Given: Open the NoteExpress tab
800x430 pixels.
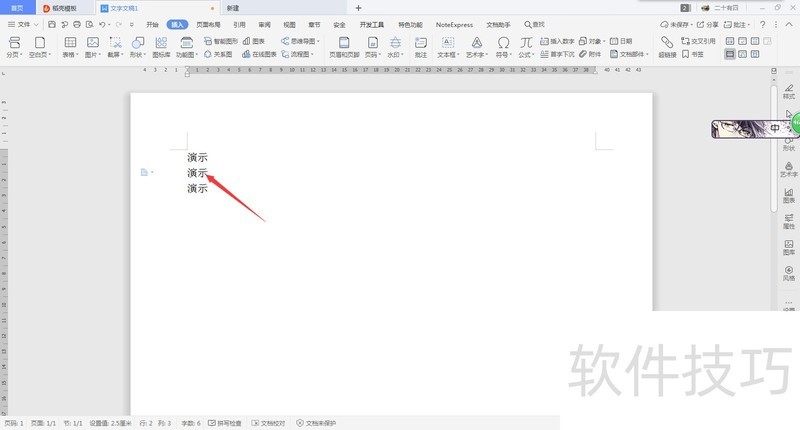Looking at the screenshot, I should (454, 24).
